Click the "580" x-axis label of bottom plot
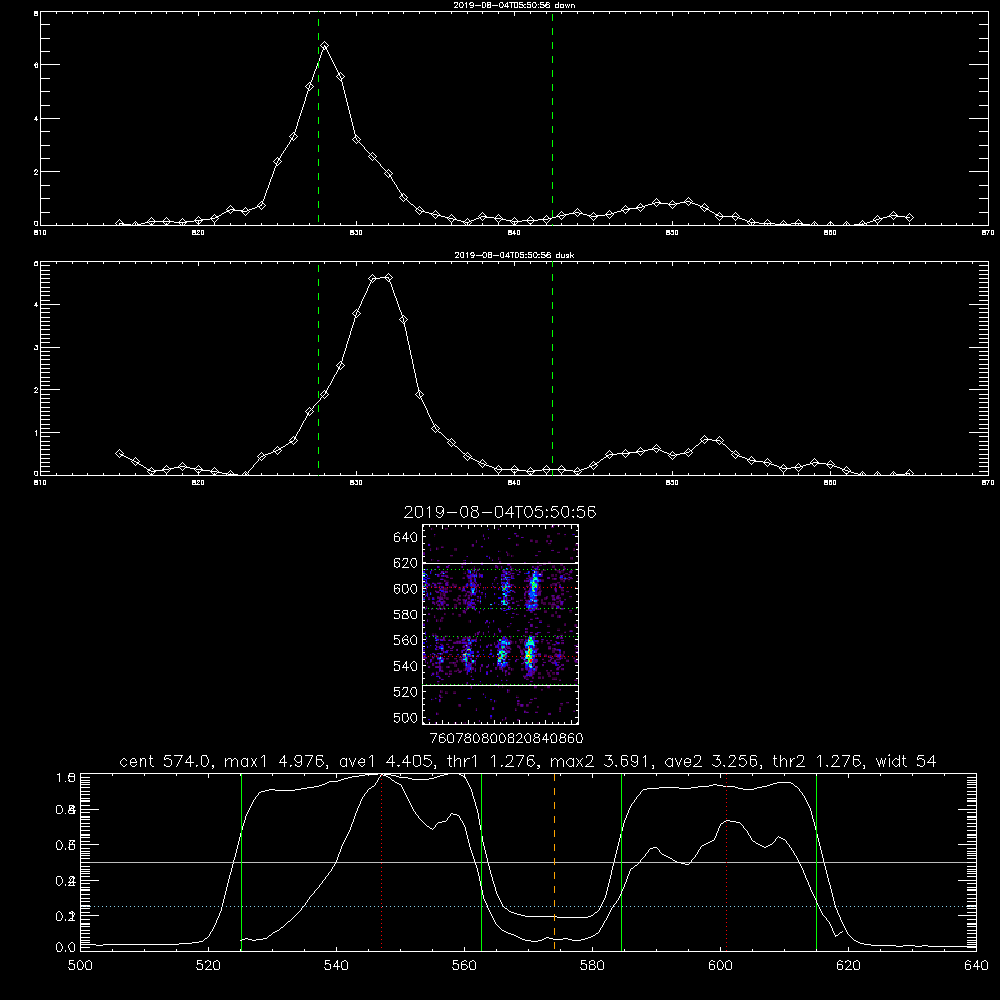This screenshot has height=1000, width=1000. 592,965
